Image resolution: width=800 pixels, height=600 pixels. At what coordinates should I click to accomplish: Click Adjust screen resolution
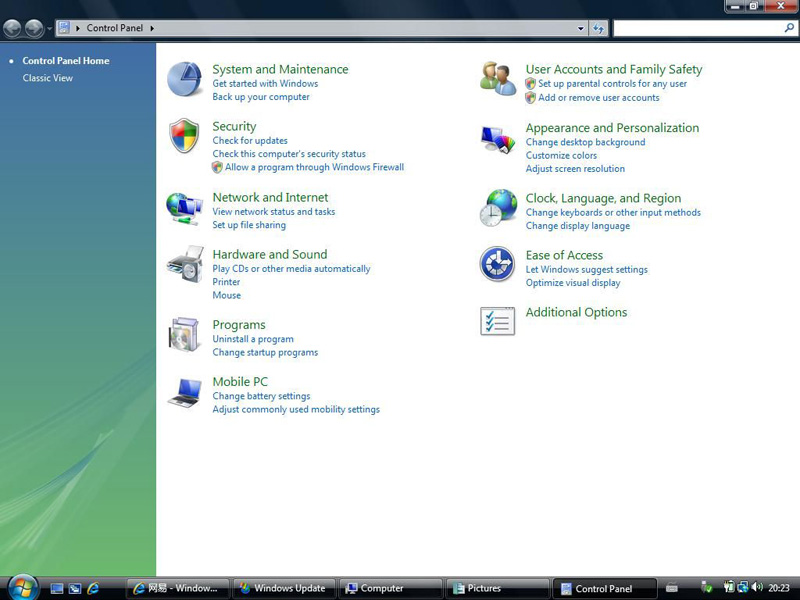pyautogui.click(x=575, y=169)
